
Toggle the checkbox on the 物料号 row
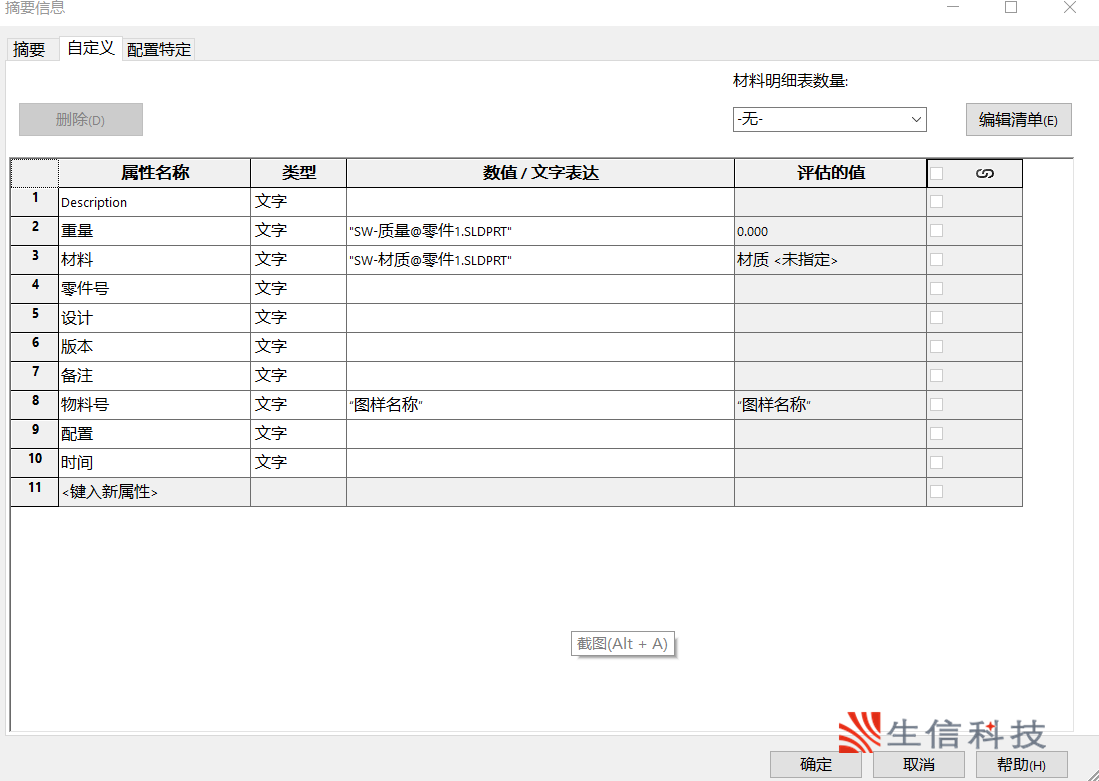pyautogui.click(x=936, y=404)
